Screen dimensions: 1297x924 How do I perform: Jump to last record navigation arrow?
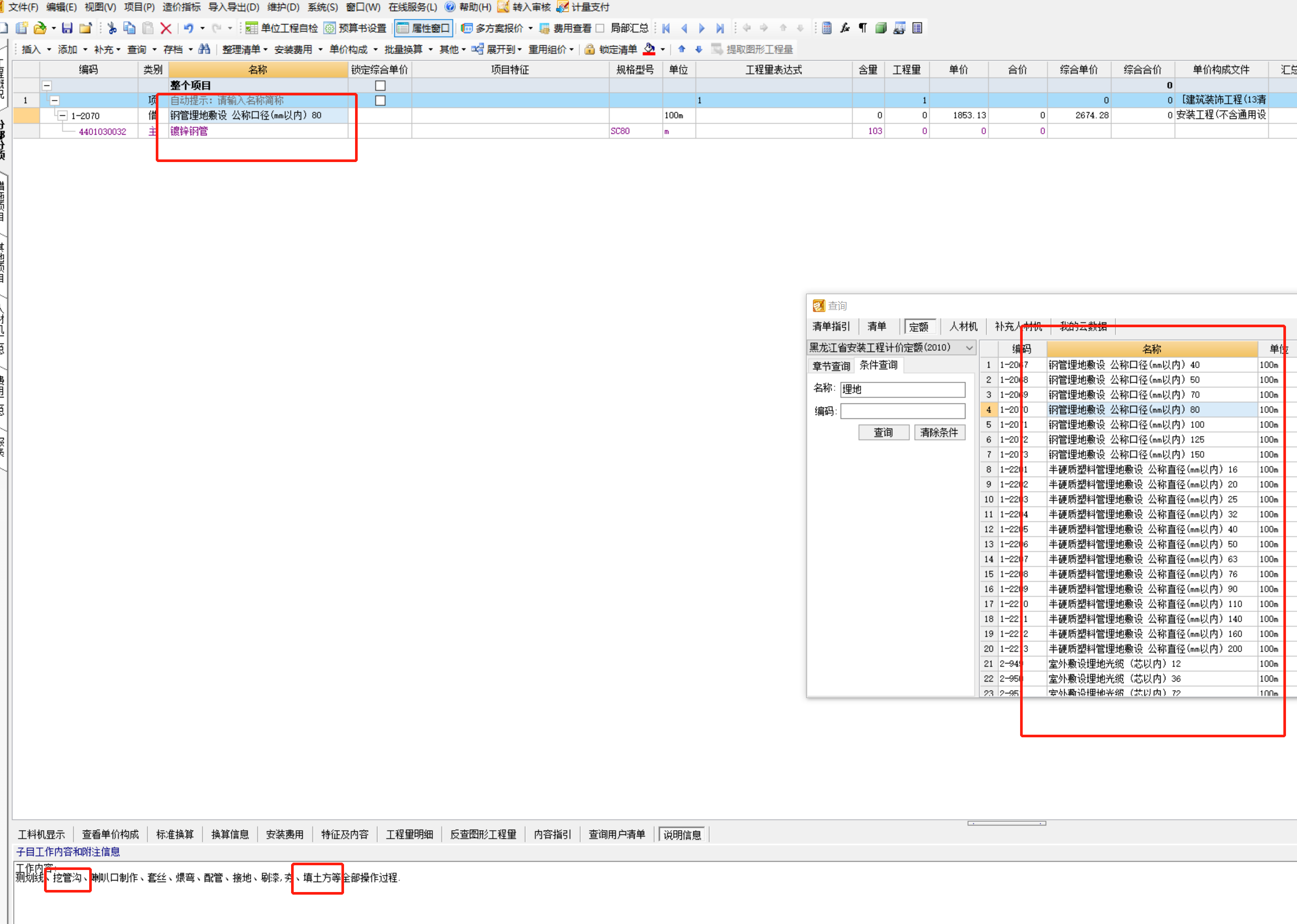click(x=720, y=28)
